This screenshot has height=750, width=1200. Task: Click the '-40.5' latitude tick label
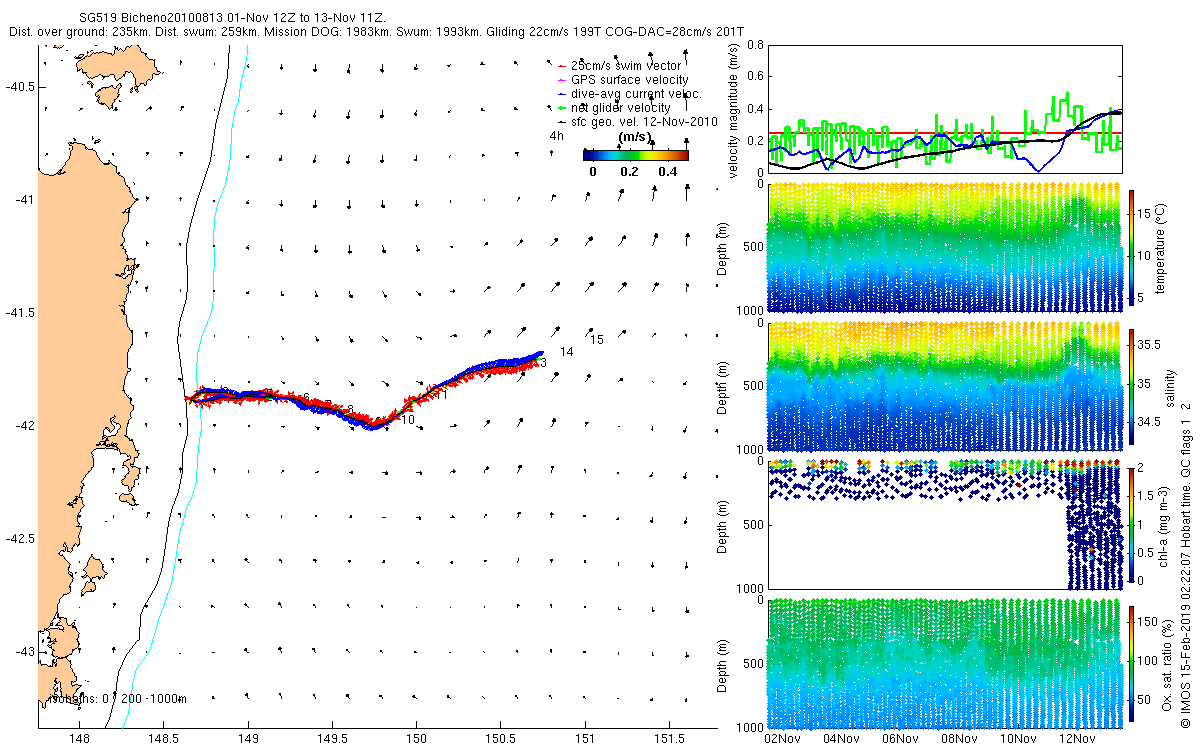19,87
